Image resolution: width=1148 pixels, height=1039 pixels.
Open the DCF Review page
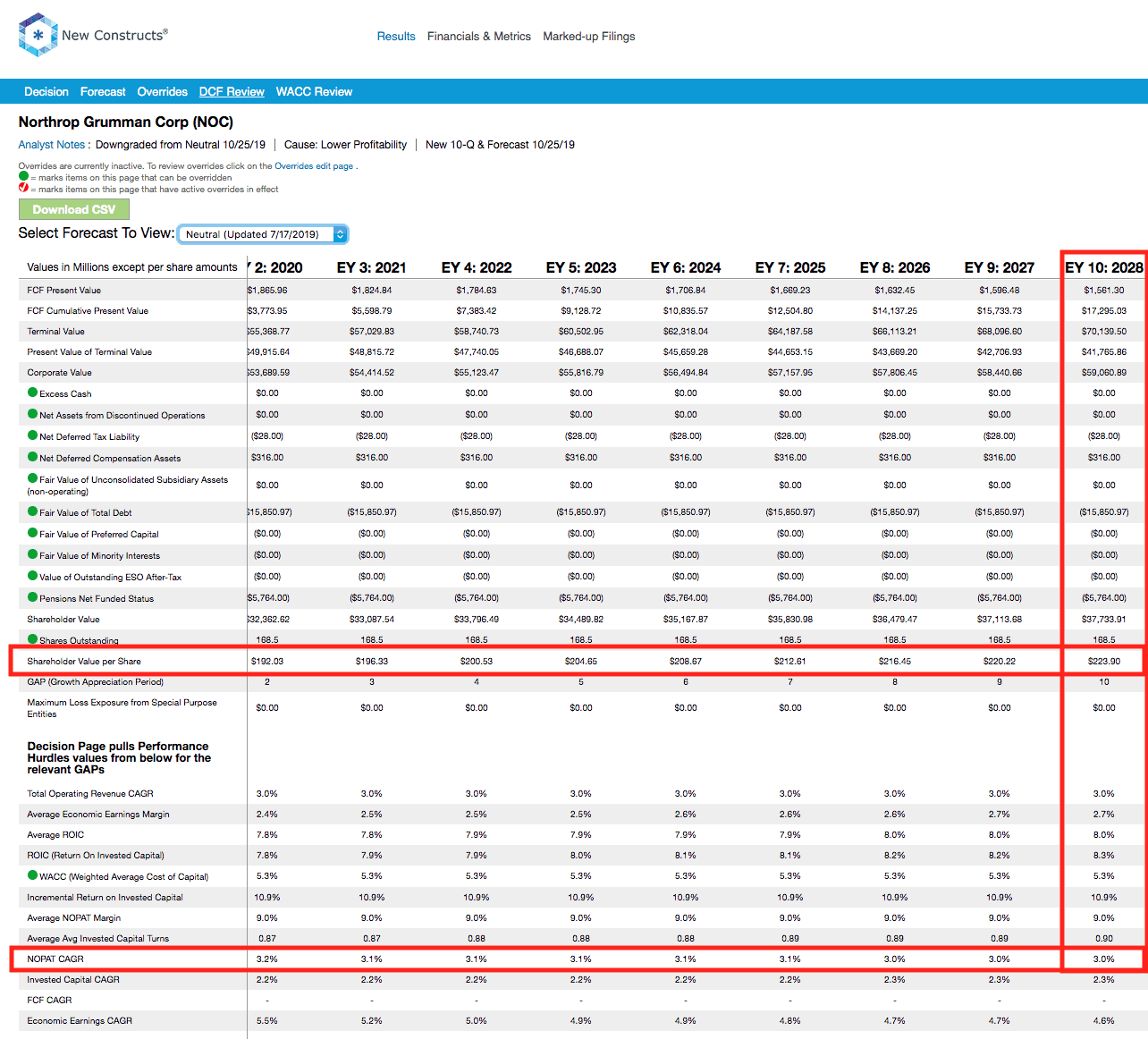232,92
